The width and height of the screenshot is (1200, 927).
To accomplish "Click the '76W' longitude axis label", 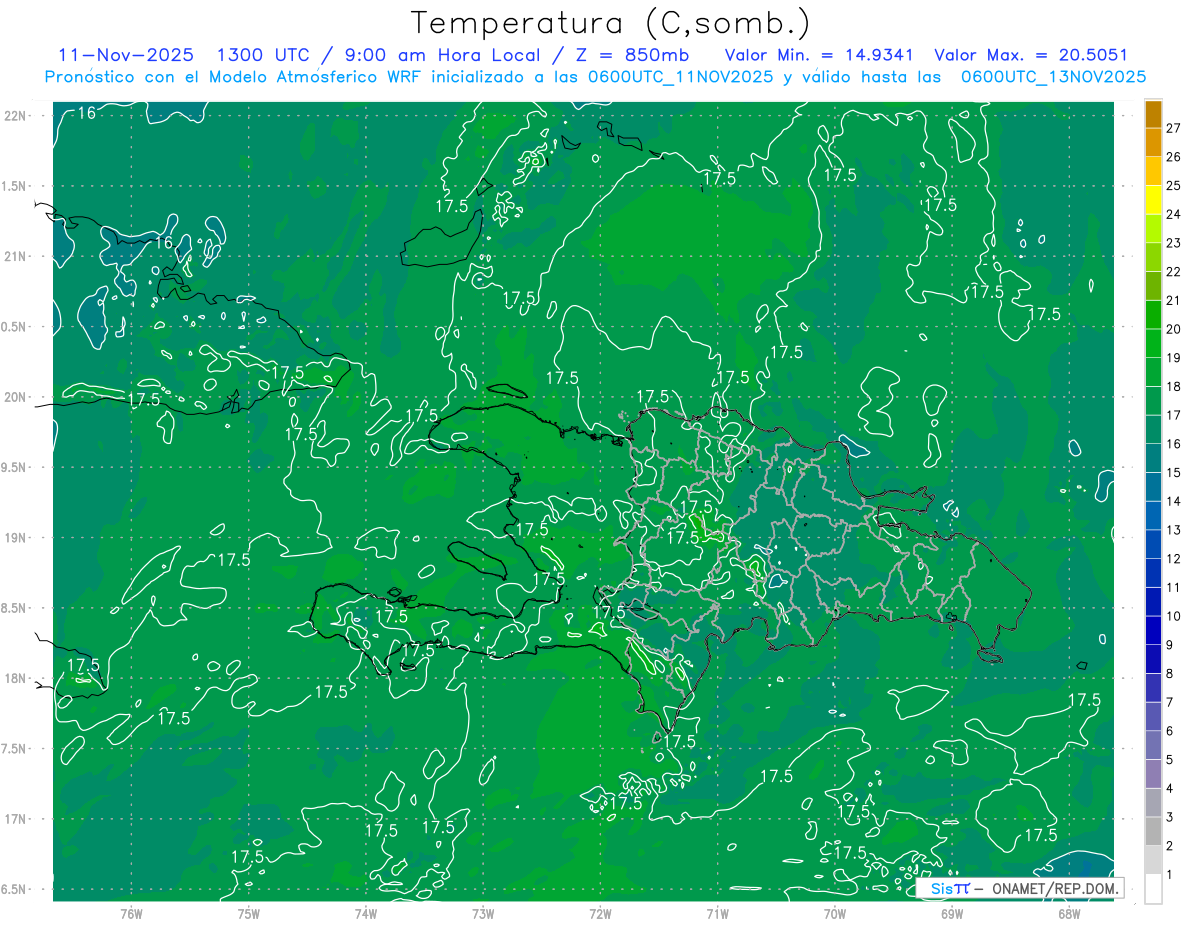I will click(x=131, y=913).
